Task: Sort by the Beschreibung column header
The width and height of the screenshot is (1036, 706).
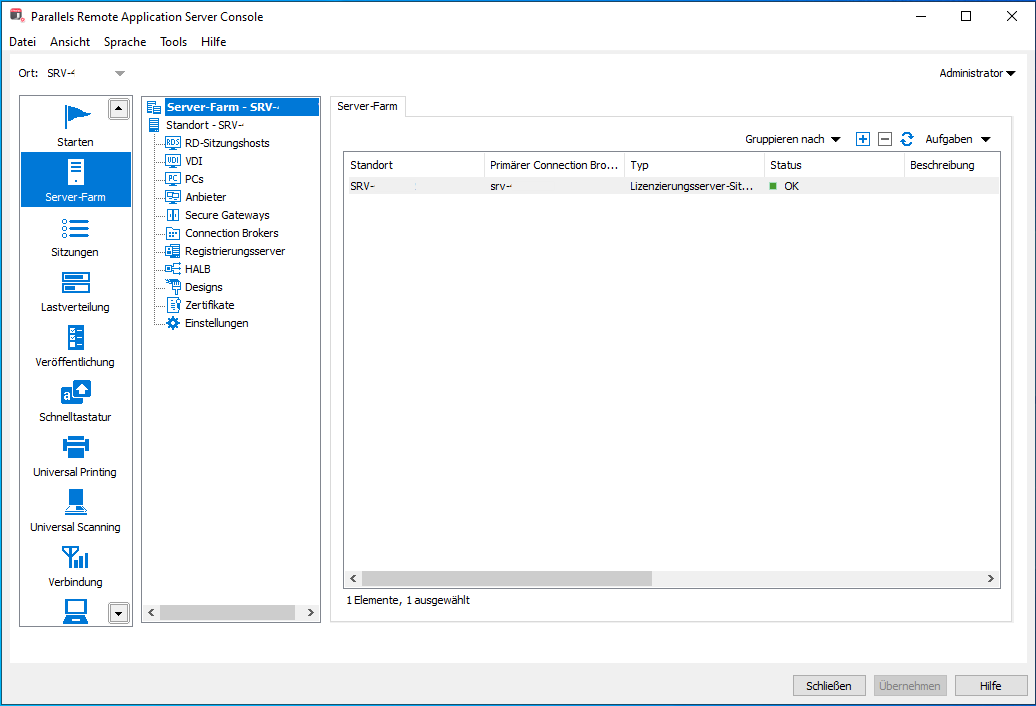Action: pyautogui.click(x=952, y=165)
